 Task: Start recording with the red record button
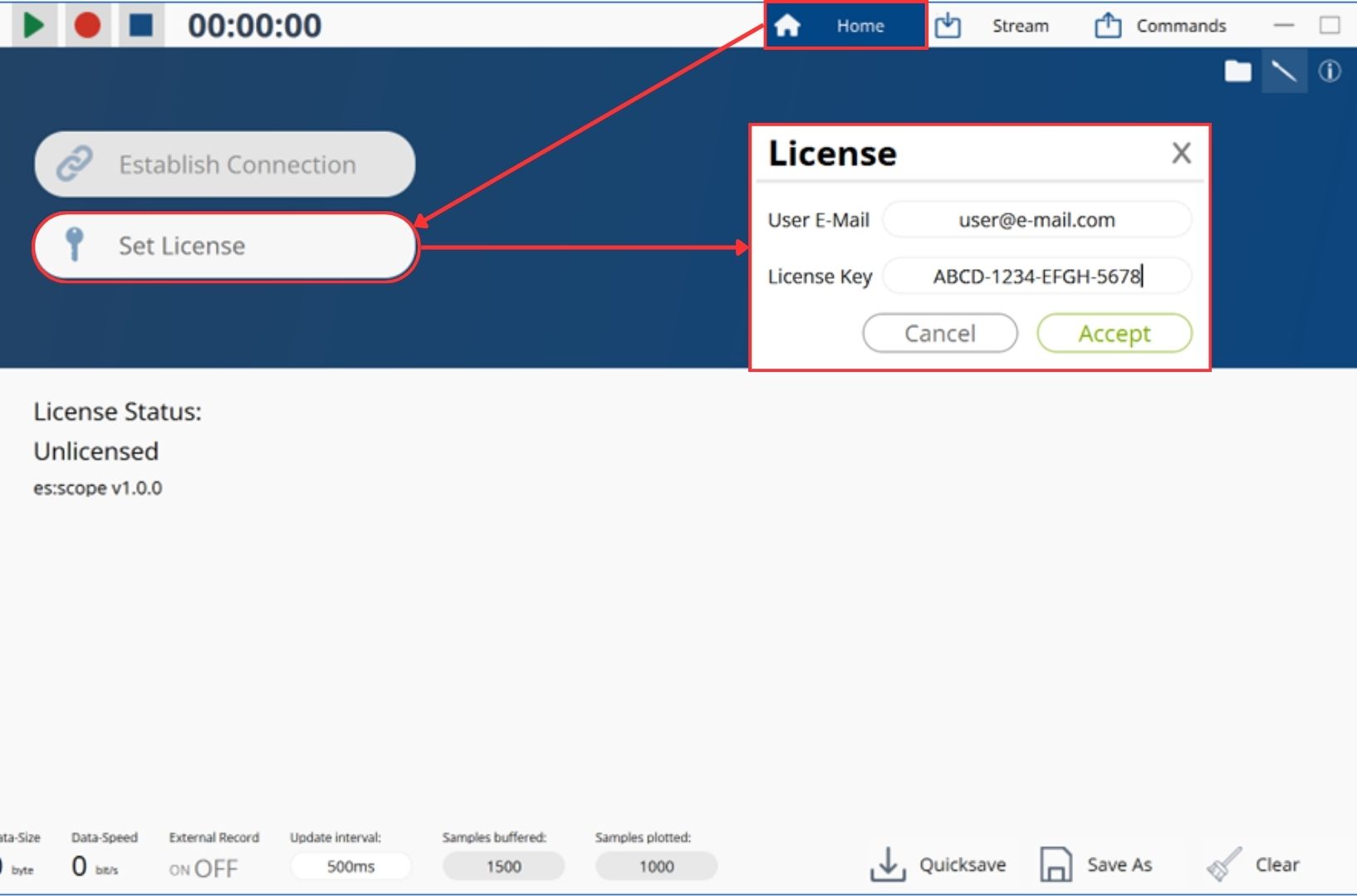click(87, 25)
